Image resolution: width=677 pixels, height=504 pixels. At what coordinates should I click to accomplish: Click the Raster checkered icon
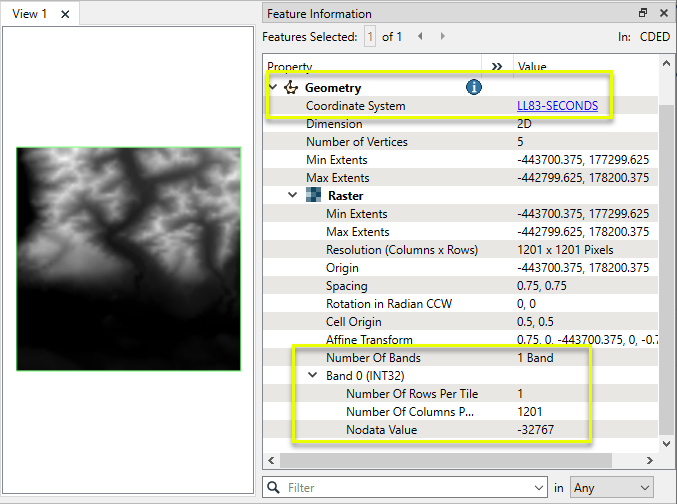coord(313,196)
